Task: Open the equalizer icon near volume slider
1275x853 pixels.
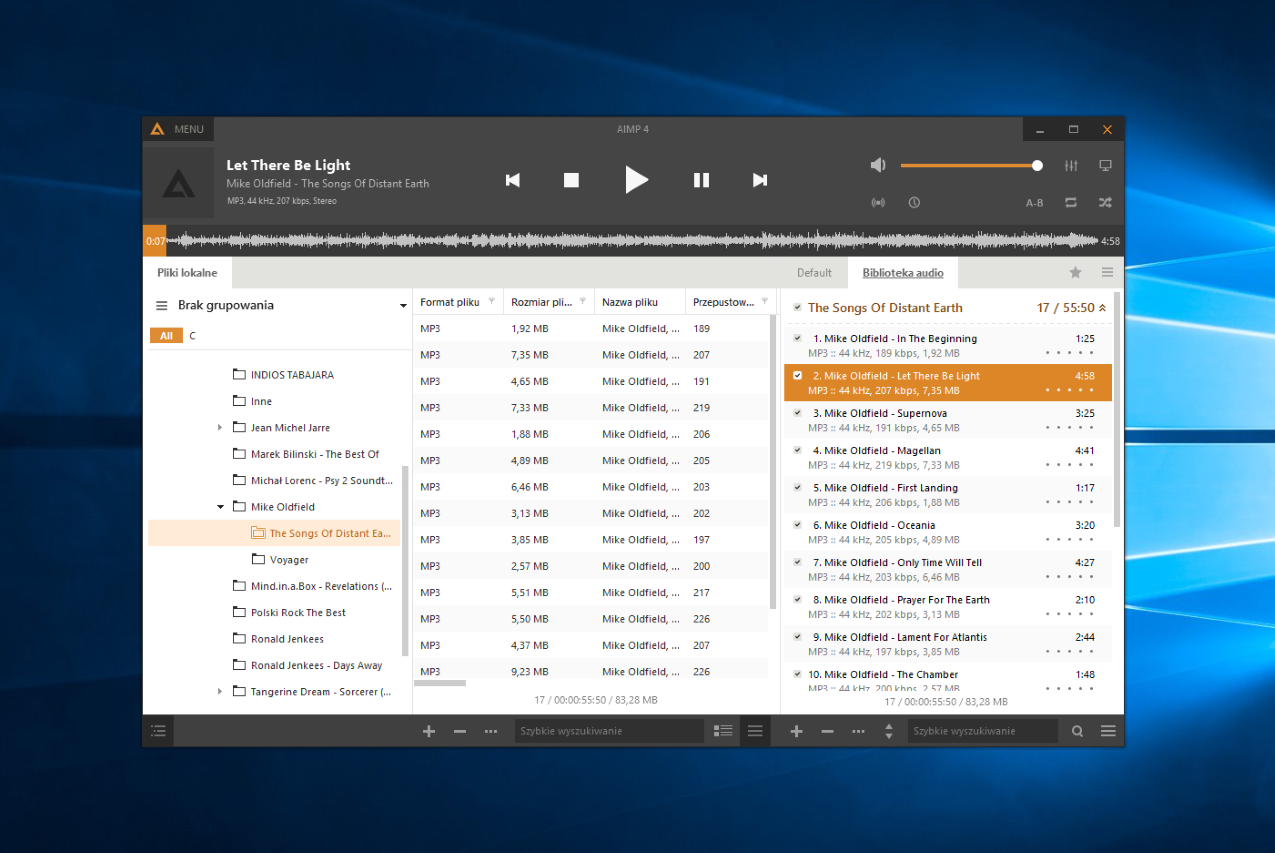Action: 1071,165
